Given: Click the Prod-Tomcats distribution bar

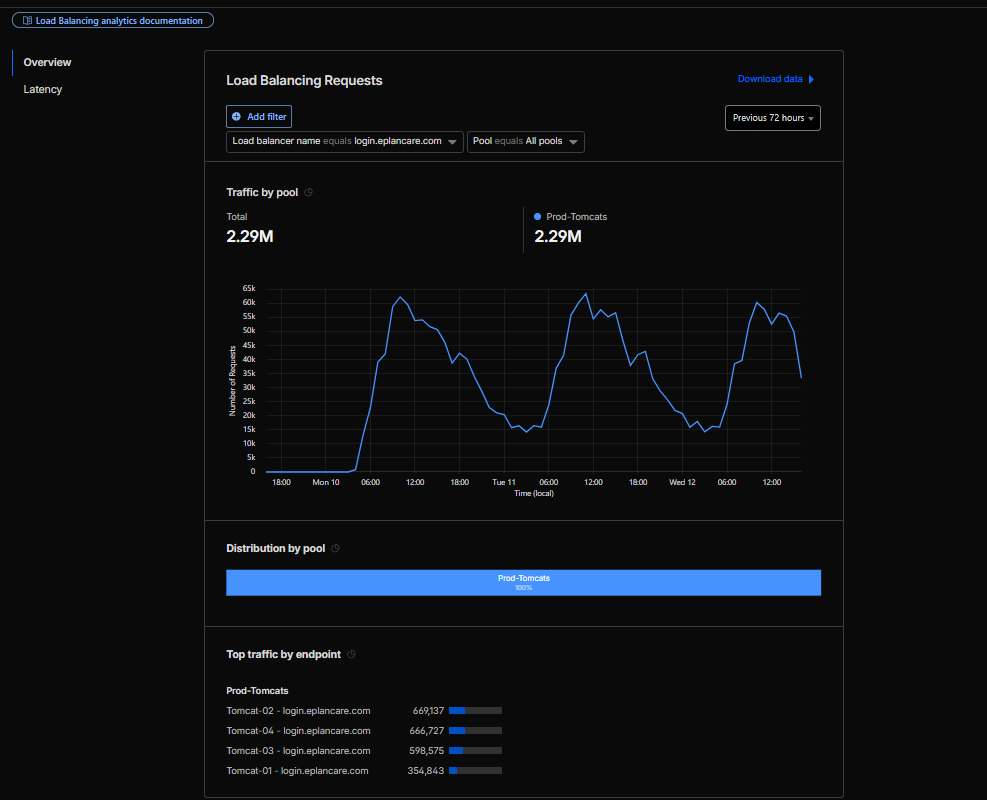Looking at the screenshot, I should [x=523, y=582].
